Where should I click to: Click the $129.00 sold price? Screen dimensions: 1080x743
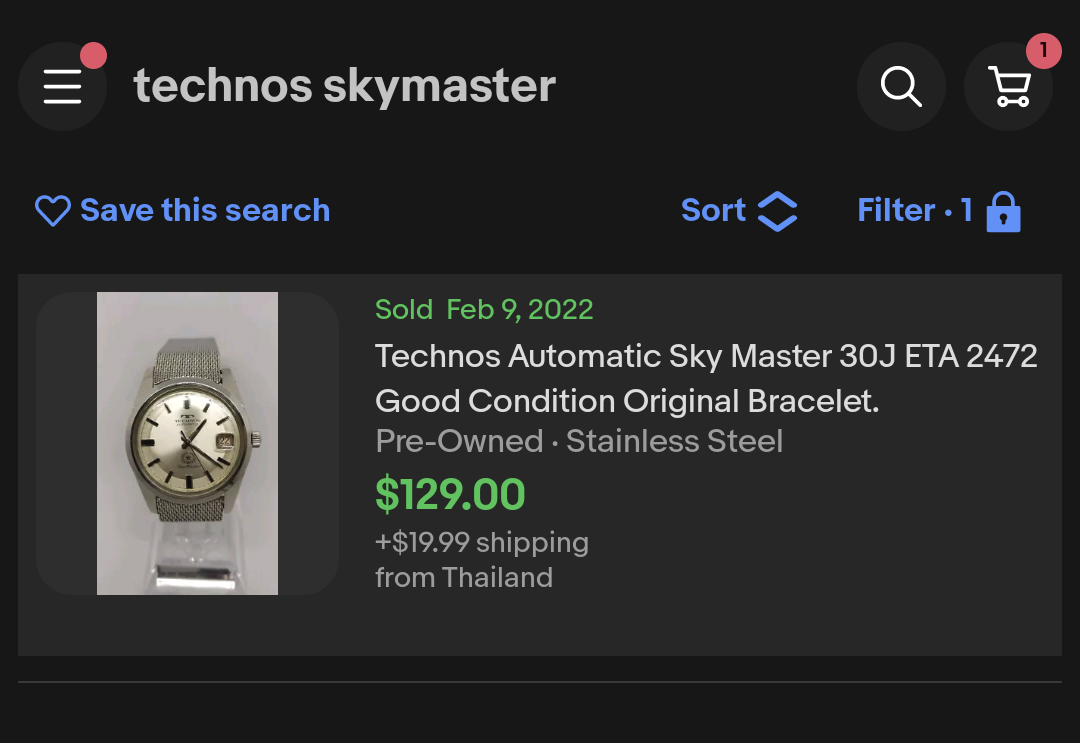point(450,494)
